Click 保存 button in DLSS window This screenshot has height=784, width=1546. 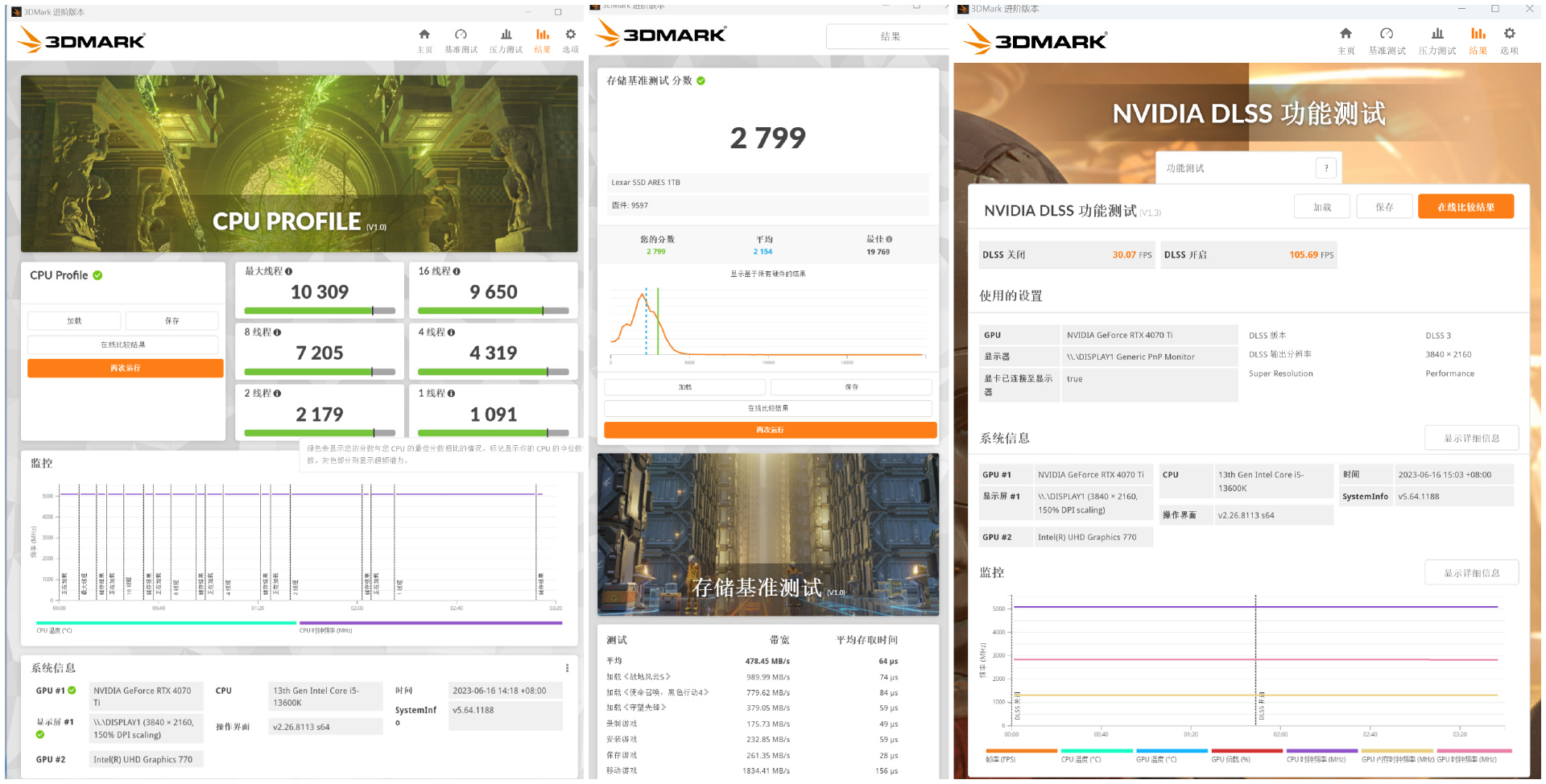click(x=1384, y=207)
